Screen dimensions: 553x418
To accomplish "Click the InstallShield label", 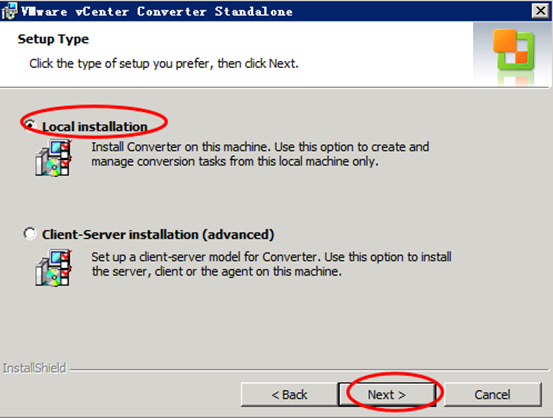I will pos(35,368).
